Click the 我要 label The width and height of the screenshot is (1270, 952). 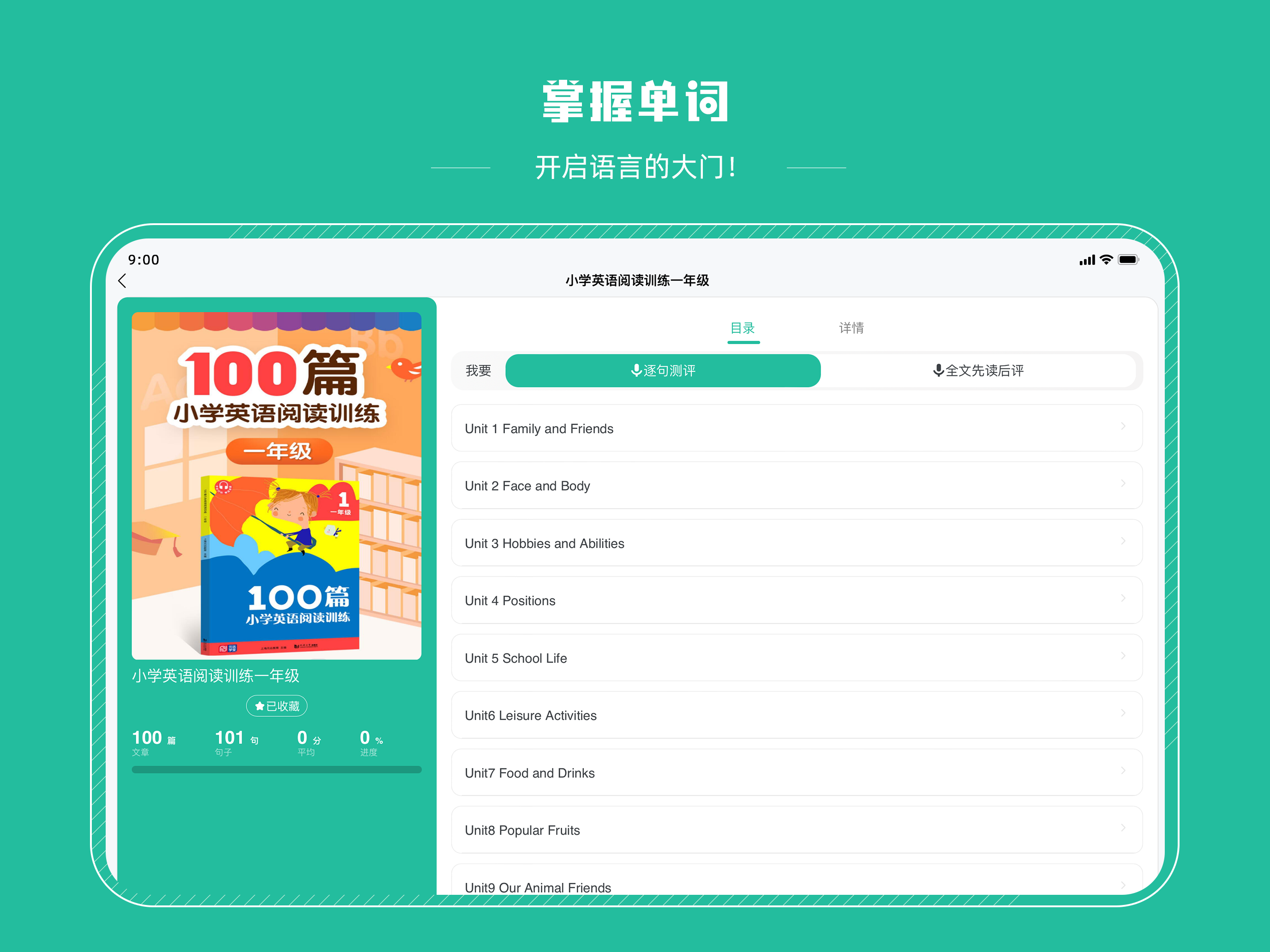[x=478, y=371]
